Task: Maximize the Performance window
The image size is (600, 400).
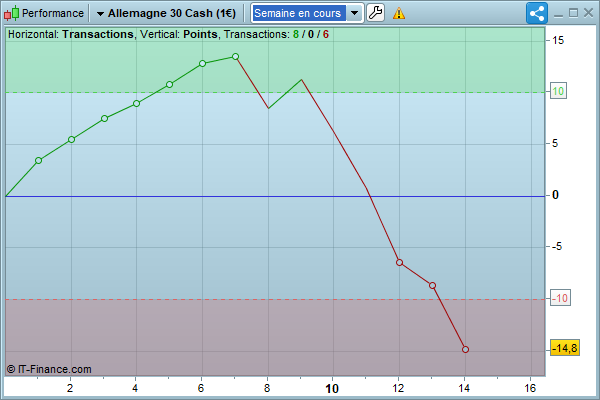Action: [573, 13]
